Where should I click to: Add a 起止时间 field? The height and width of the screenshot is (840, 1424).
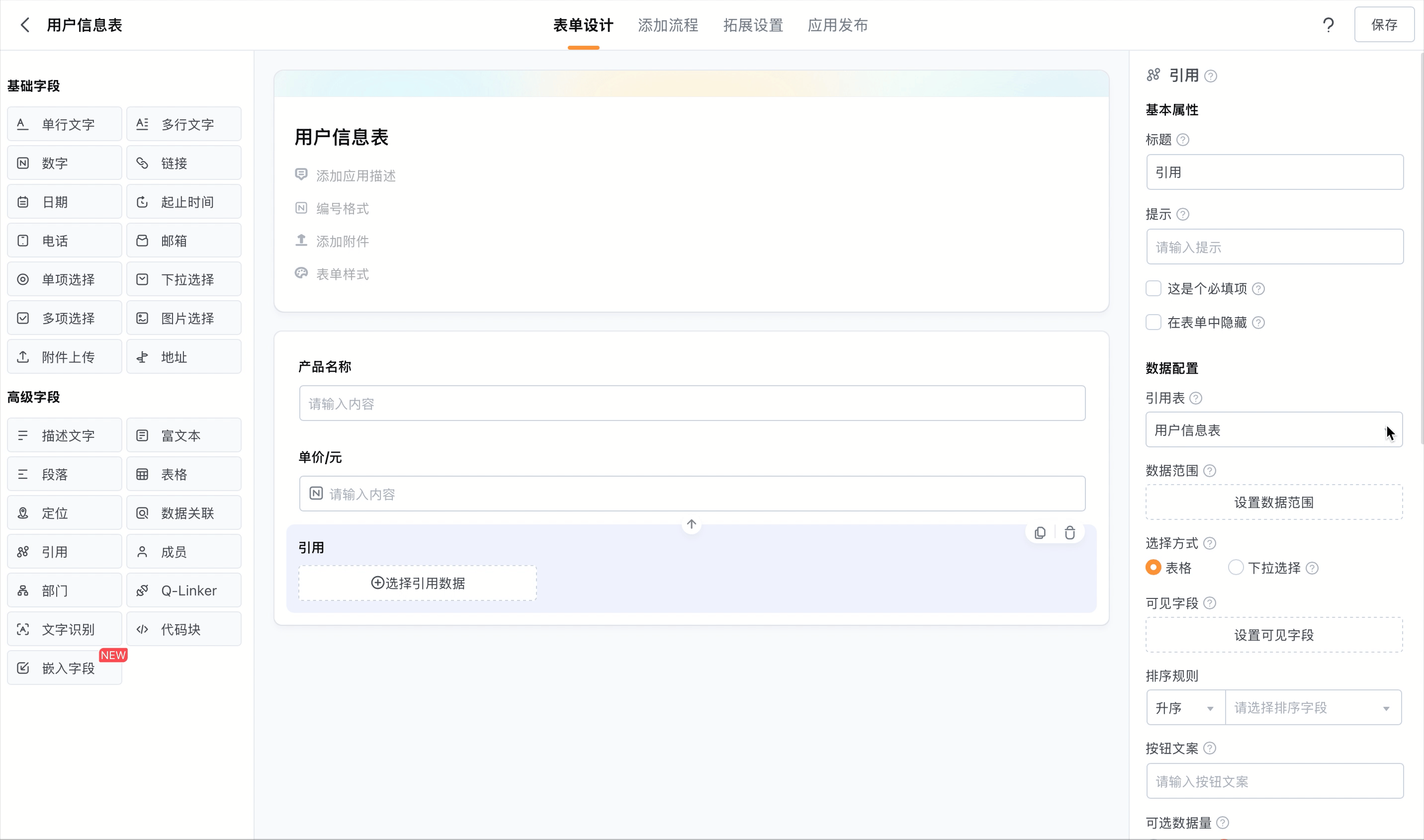(x=184, y=201)
